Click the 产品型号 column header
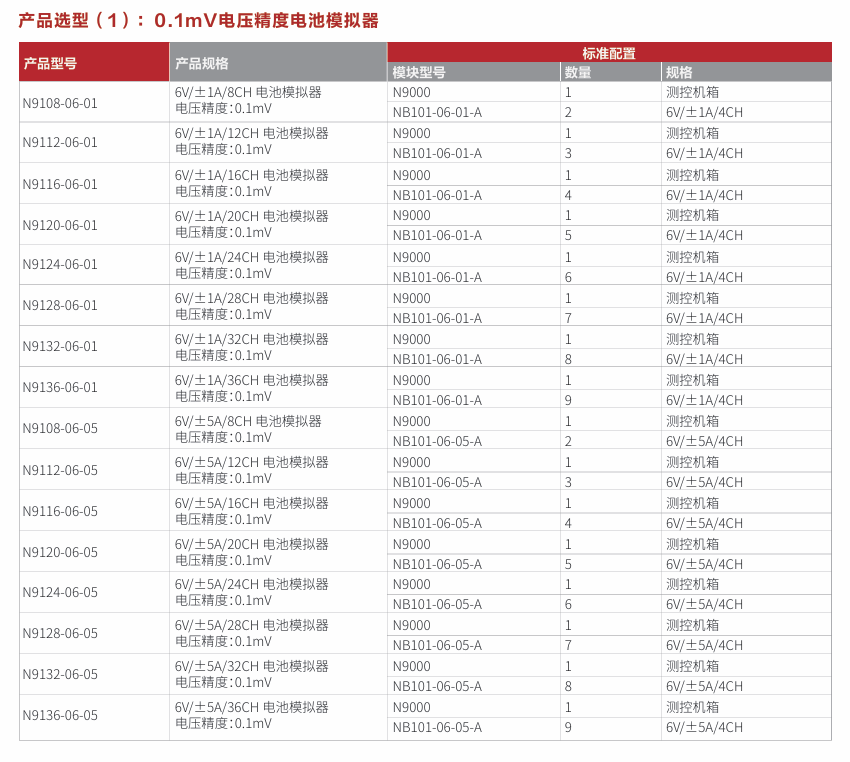850x762 pixels. pos(50,63)
